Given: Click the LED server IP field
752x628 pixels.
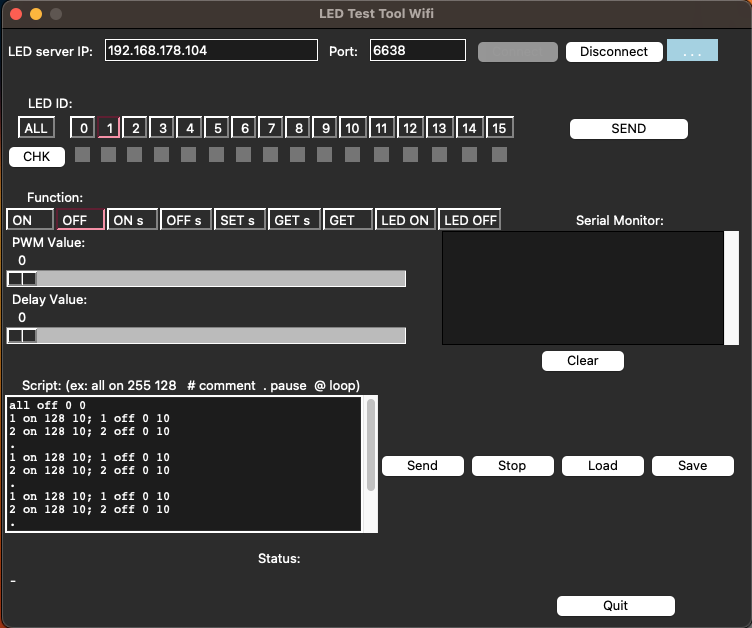Looking at the screenshot, I should (x=210, y=50).
